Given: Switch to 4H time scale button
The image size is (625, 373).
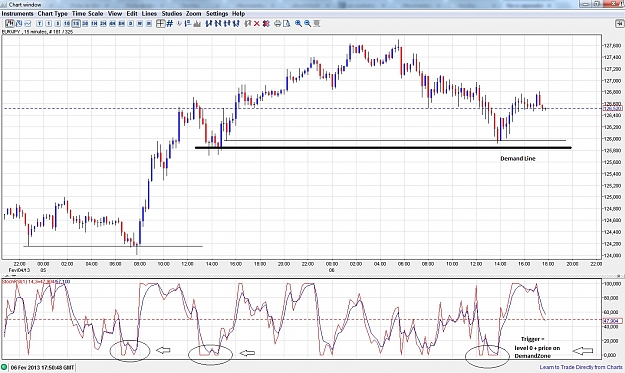Looking at the screenshot, I should (112, 24).
